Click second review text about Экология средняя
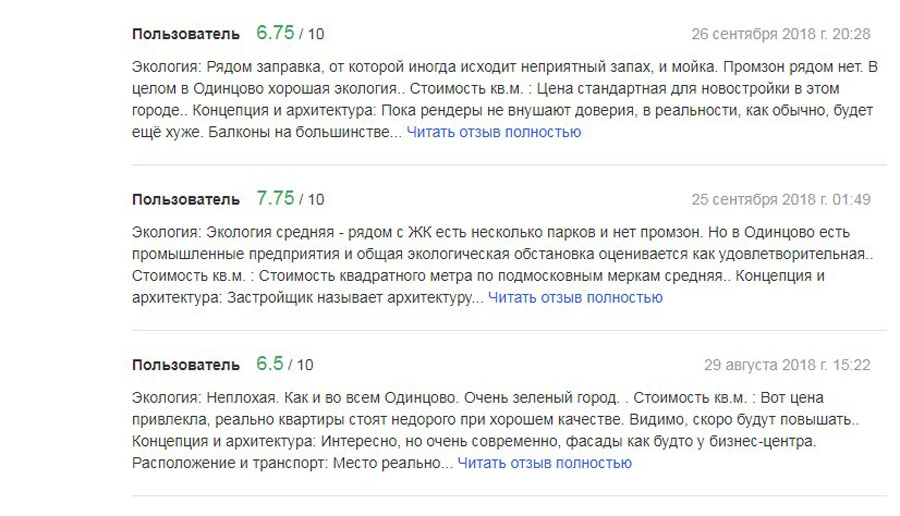This screenshot has height=516, width=900. (502, 265)
